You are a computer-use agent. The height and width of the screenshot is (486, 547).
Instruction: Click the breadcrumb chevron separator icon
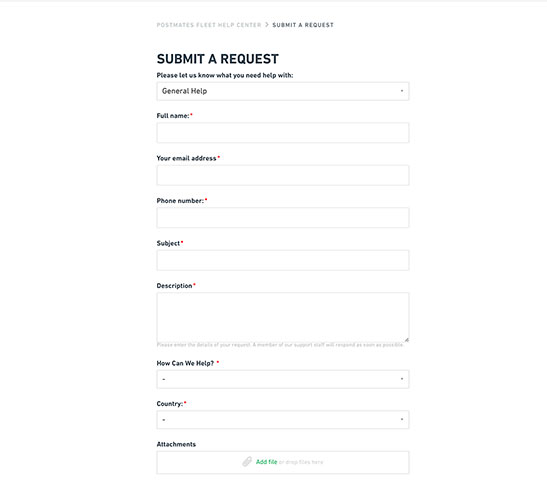tap(267, 25)
